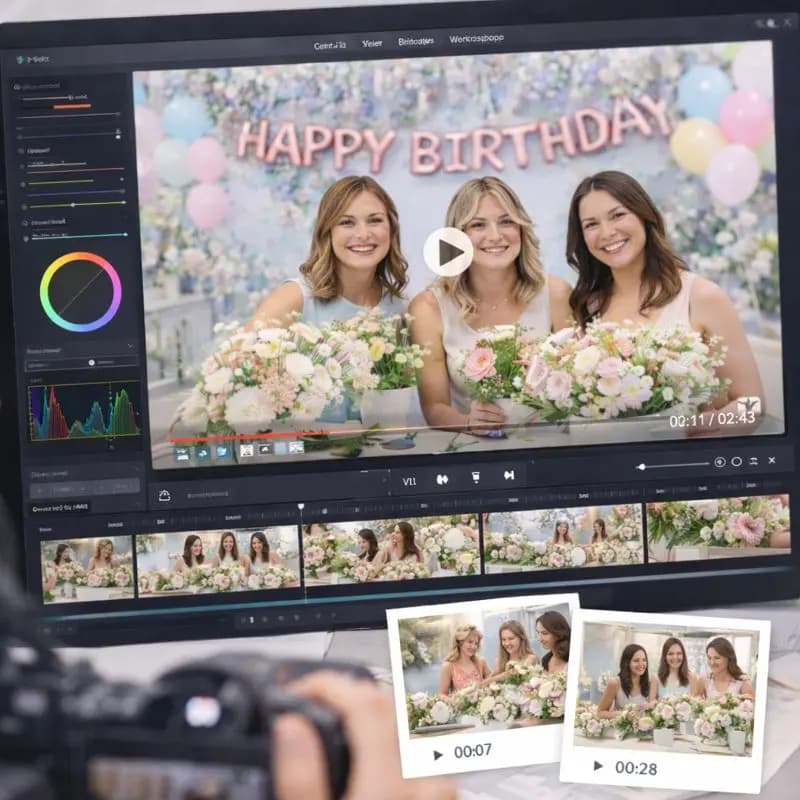Image resolution: width=800 pixels, height=800 pixels.
Task: Click the app logo icon in the title bar
Action: click(x=22, y=57)
